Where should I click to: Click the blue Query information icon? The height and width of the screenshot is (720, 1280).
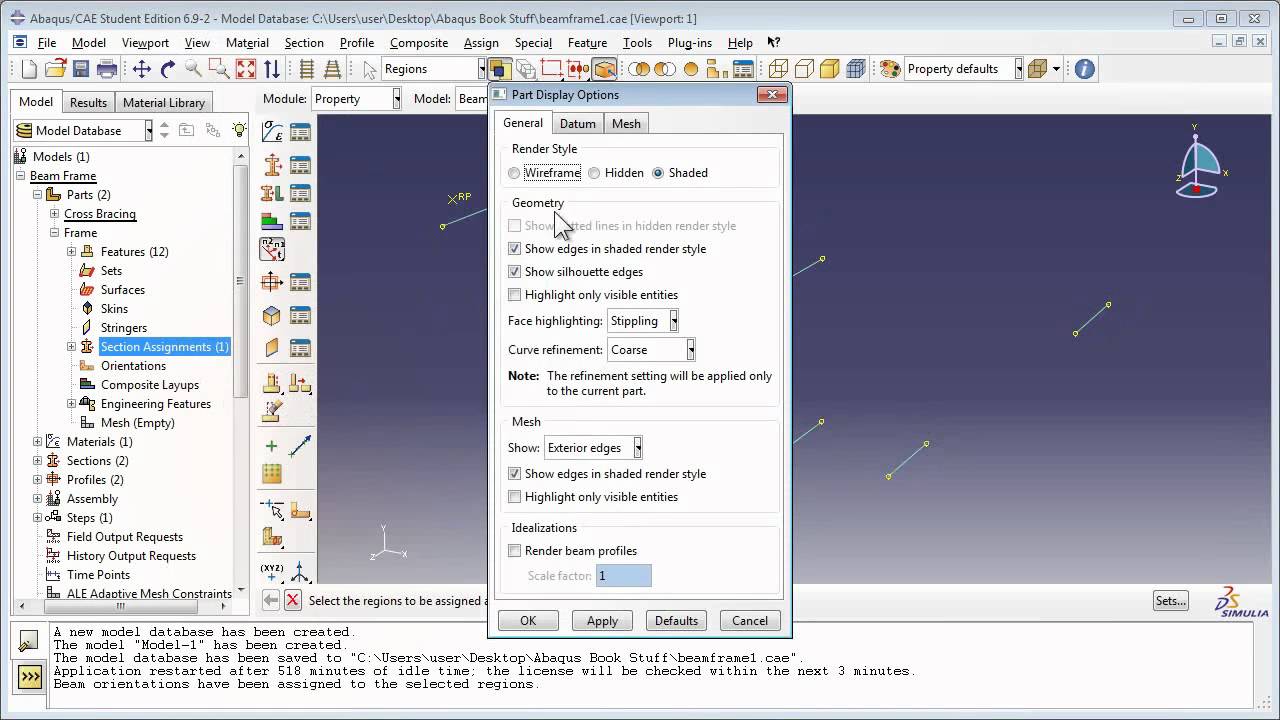pyautogui.click(x=1085, y=69)
